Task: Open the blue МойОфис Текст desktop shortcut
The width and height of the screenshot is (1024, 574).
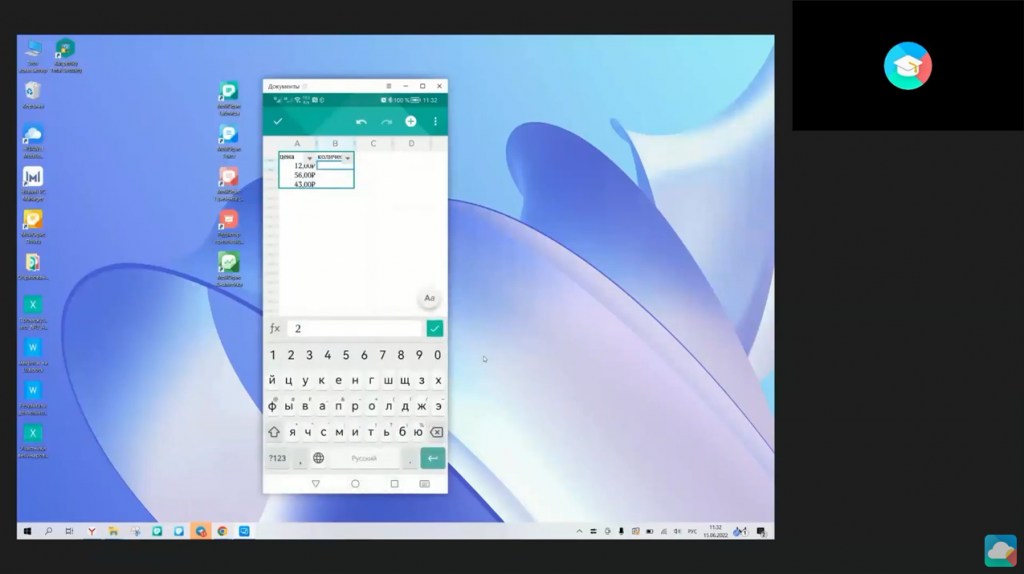Action: pyautogui.click(x=229, y=141)
